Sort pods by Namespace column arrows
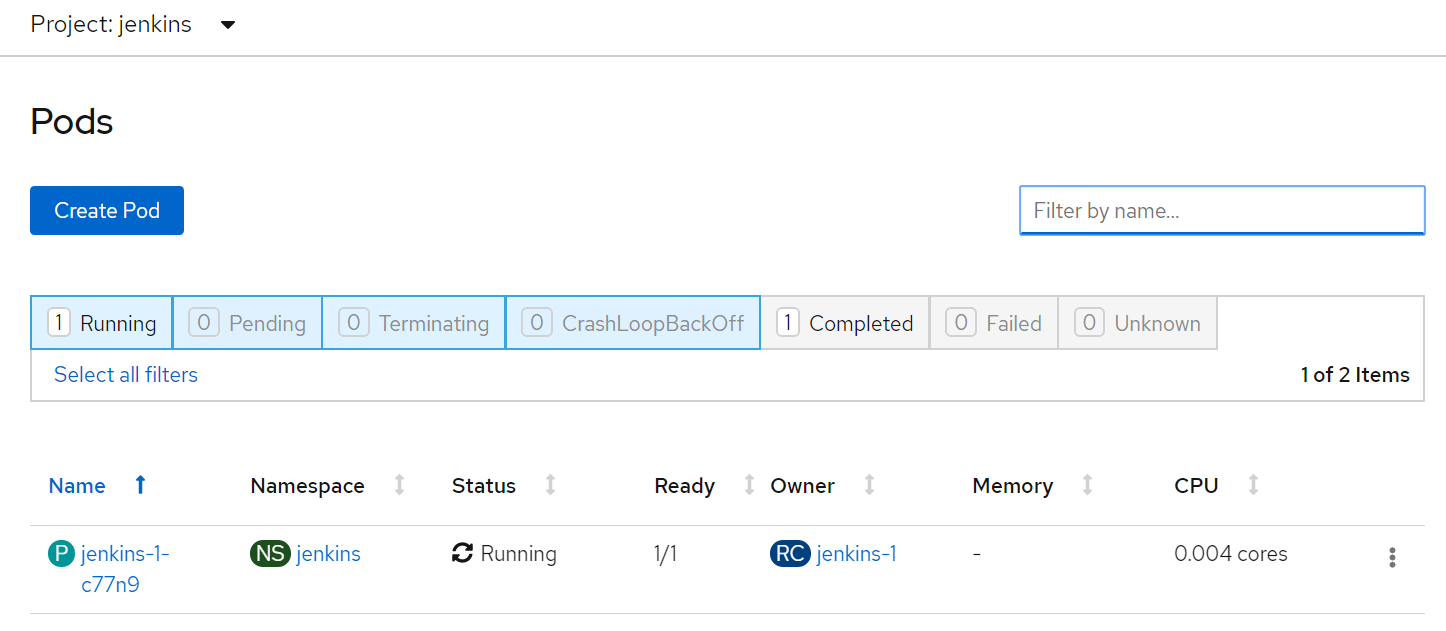Viewport: 1446px width, 631px height. click(x=399, y=485)
